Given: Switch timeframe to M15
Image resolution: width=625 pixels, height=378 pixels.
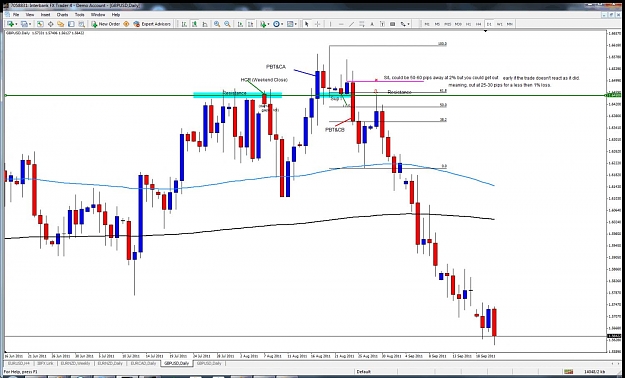Looking at the screenshot, I should click(448, 24).
